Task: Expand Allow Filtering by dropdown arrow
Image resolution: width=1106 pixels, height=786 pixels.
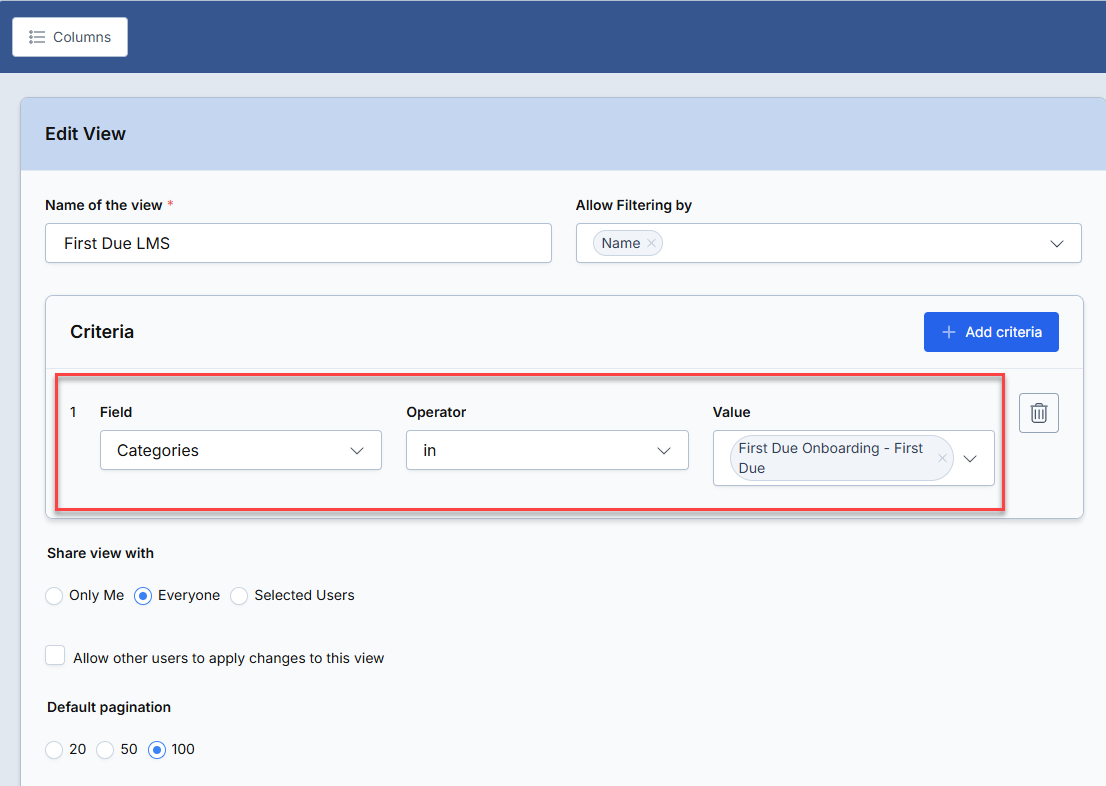Action: [1056, 244]
